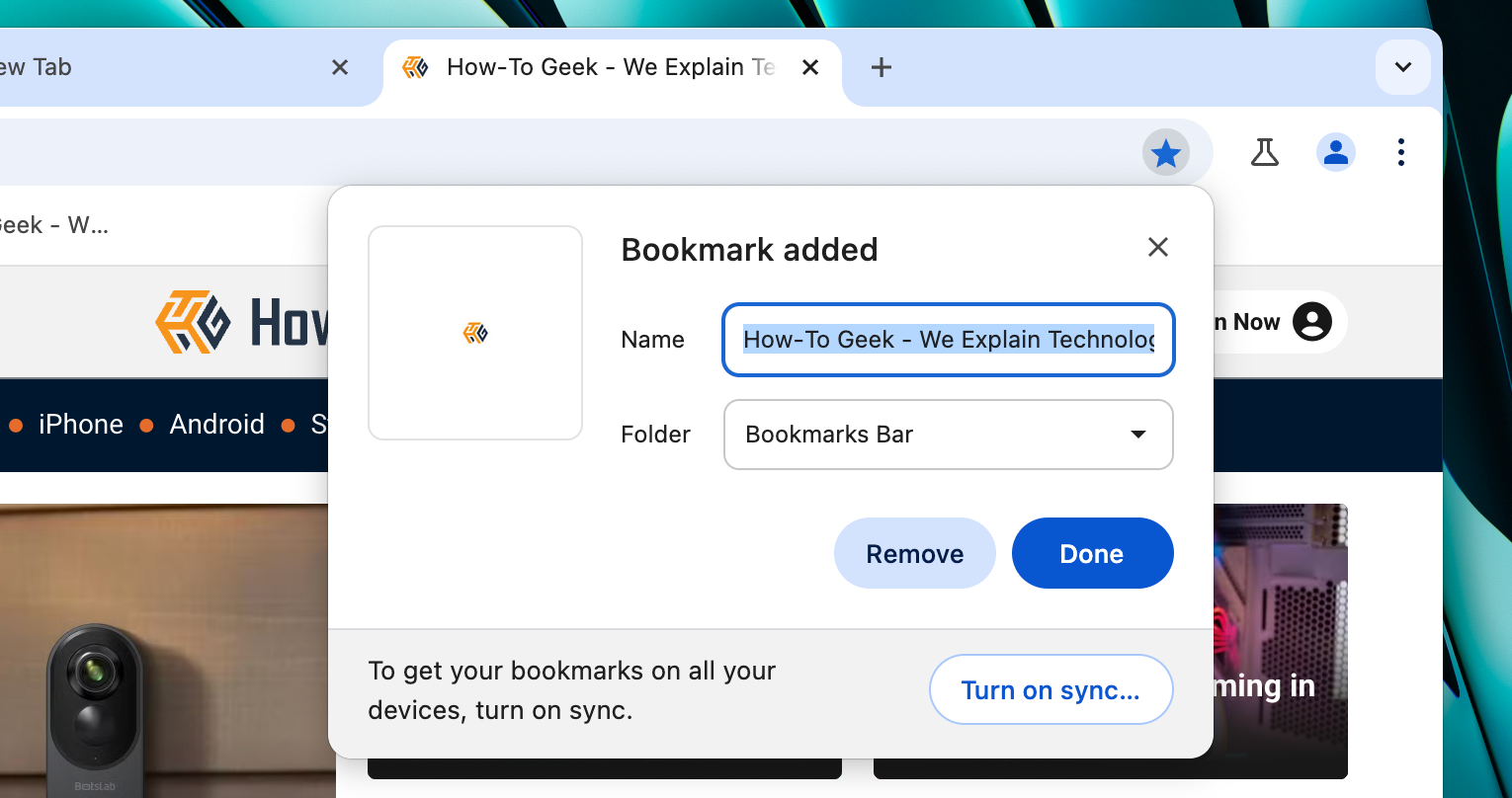Viewport: 1512px width, 798px height.
Task: Click the How-To Geek site logo
Action: point(242,322)
